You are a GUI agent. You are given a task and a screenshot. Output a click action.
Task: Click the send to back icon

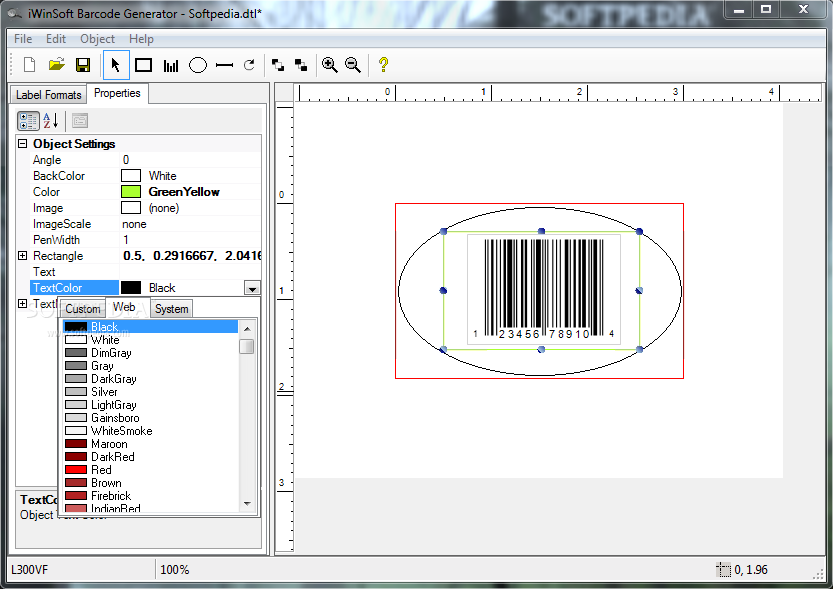pos(301,65)
